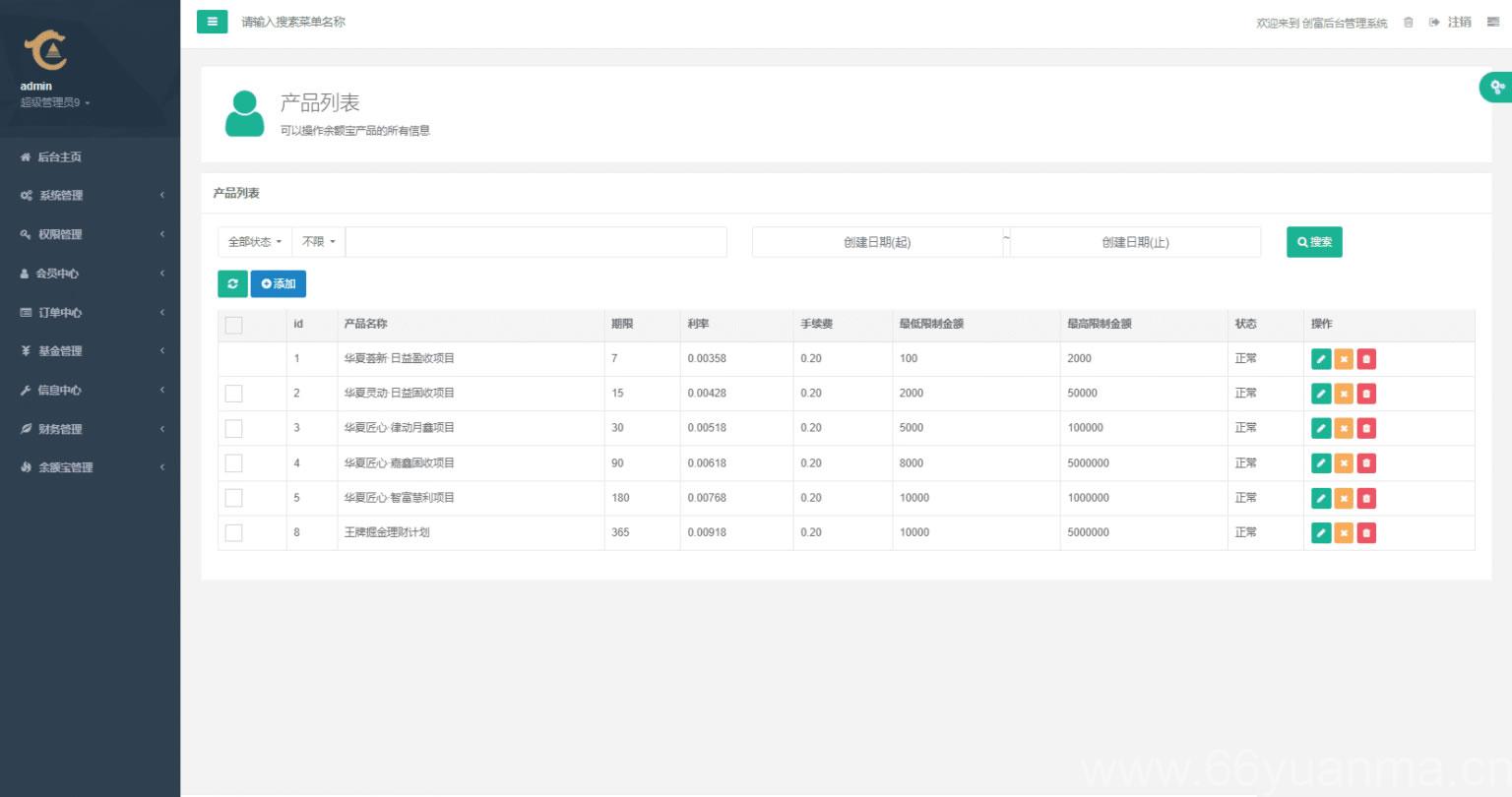The width and height of the screenshot is (1512, 797).
Task: Click the 创建日期(止) end date field
Action: [x=1135, y=242]
